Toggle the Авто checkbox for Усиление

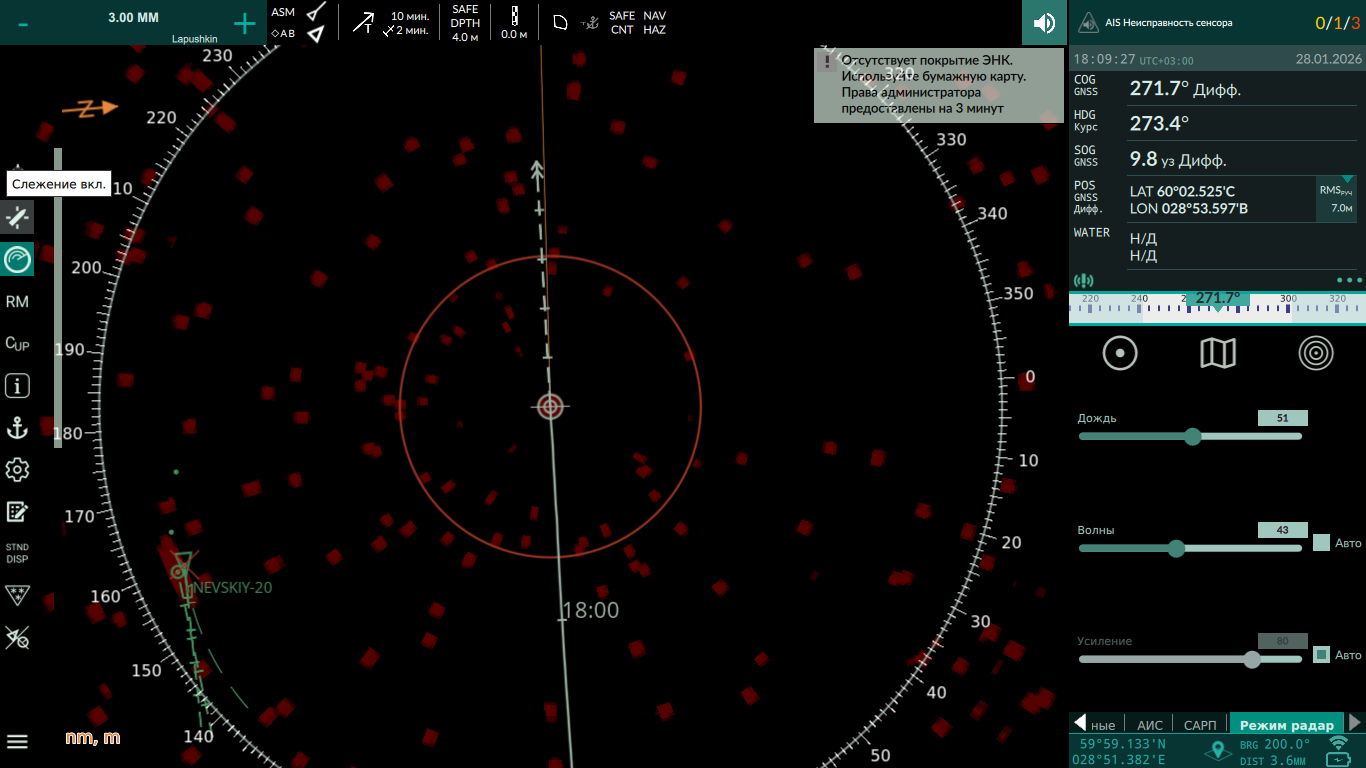point(1321,654)
